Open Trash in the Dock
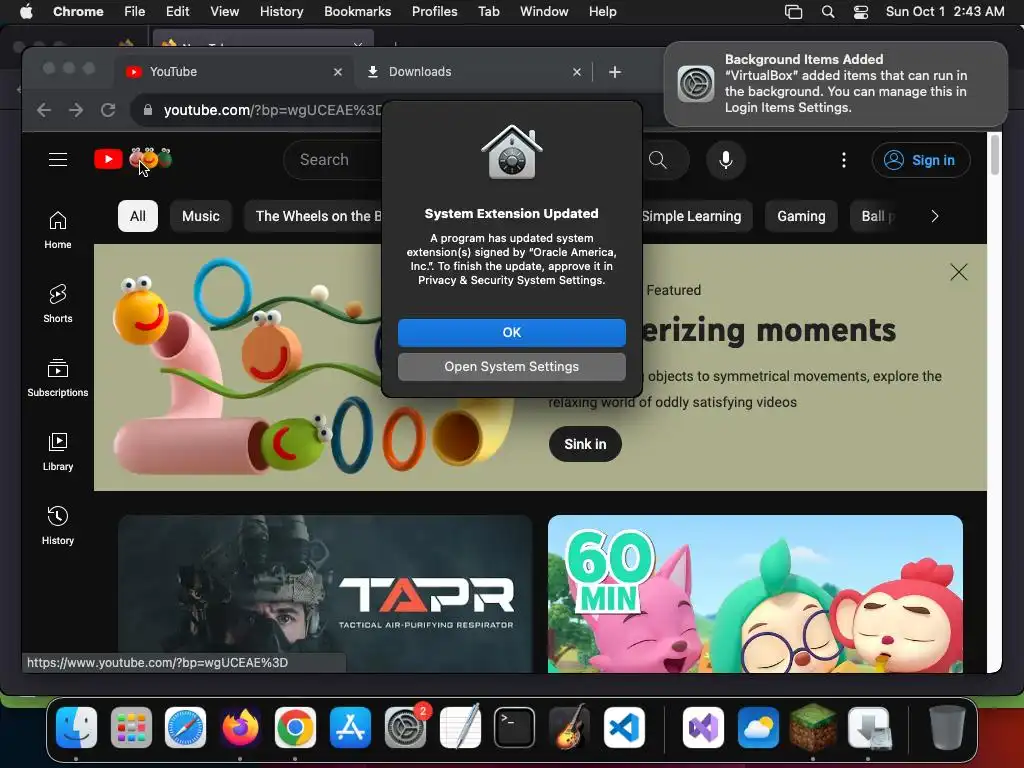 (x=947, y=728)
